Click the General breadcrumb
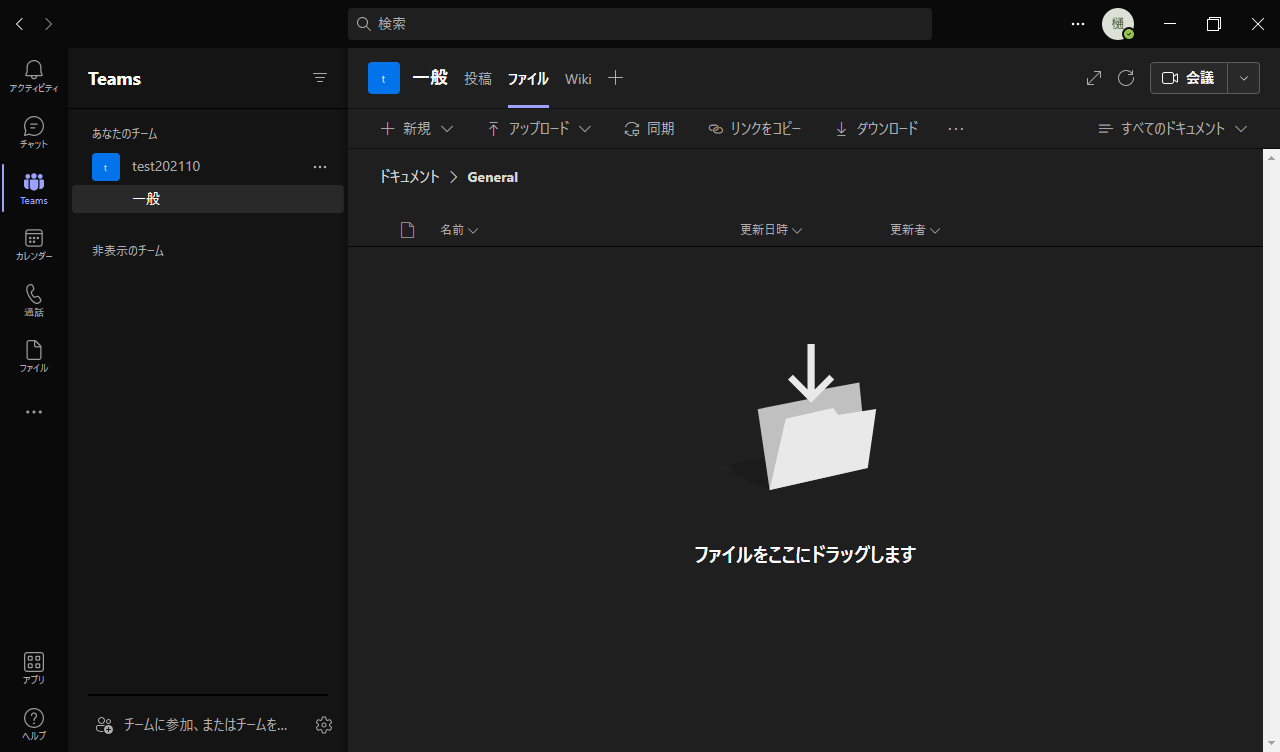Image resolution: width=1280 pixels, height=752 pixels. [493, 177]
